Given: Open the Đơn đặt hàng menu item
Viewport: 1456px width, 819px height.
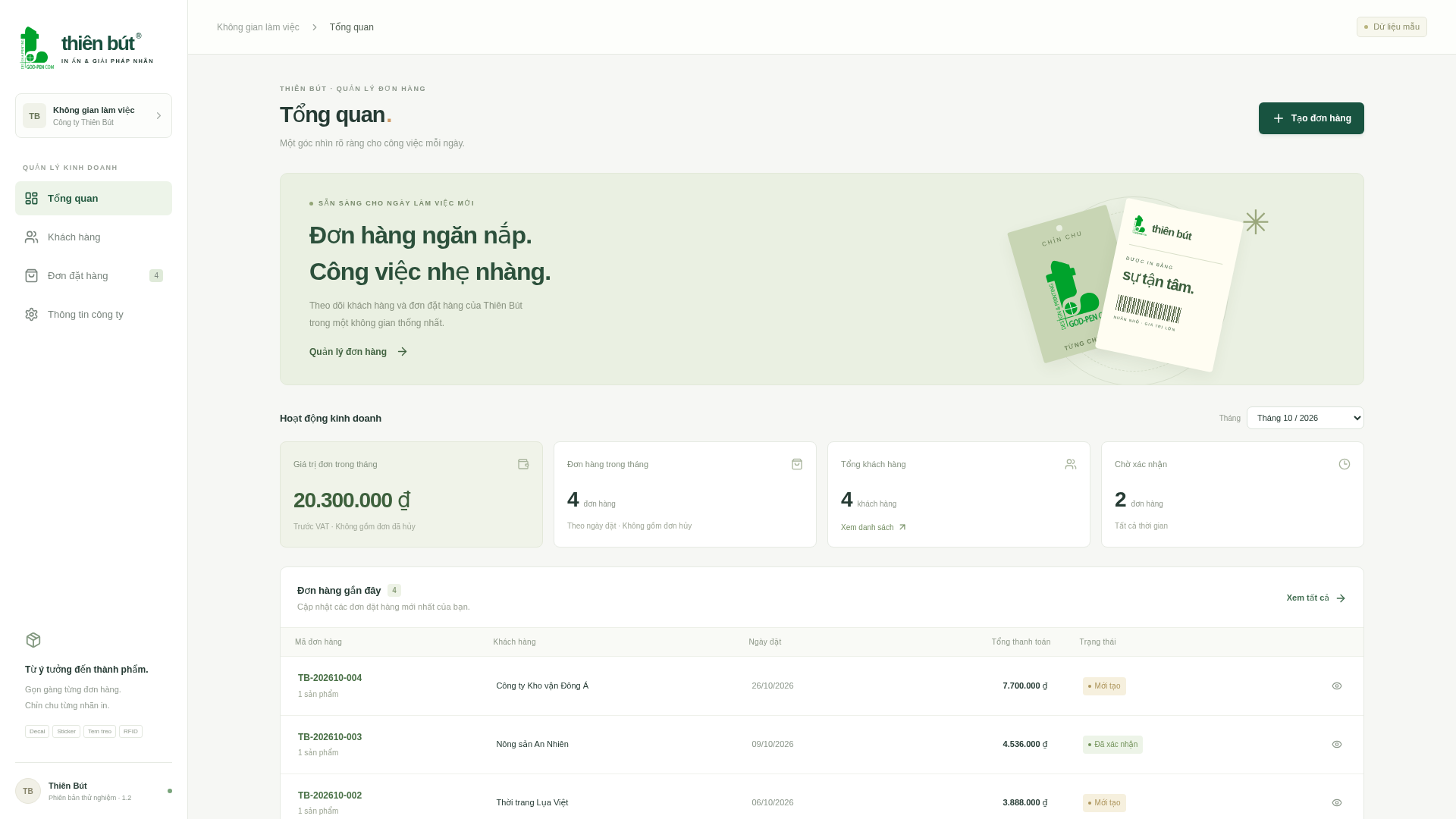Looking at the screenshot, I should [93, 276].
